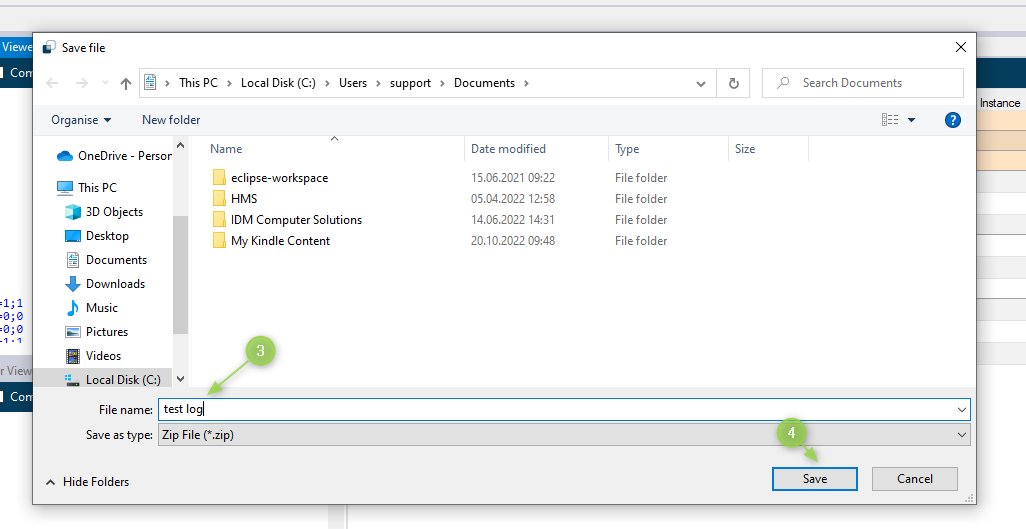The height and width of the screenshot is (529, 1026).
Task: Click the navigation pane scrollbar
Action: coord(180,270)
